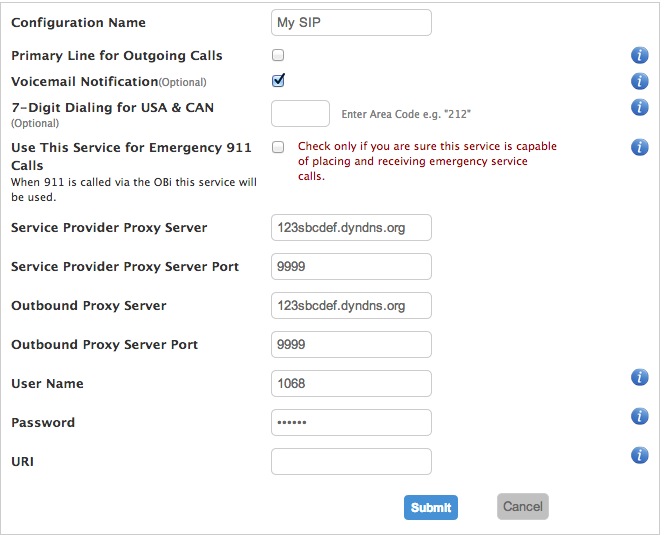668x535 pixels.
Task: Focus the area code input box
Action: pyautogui.click(x=300, y=113)
